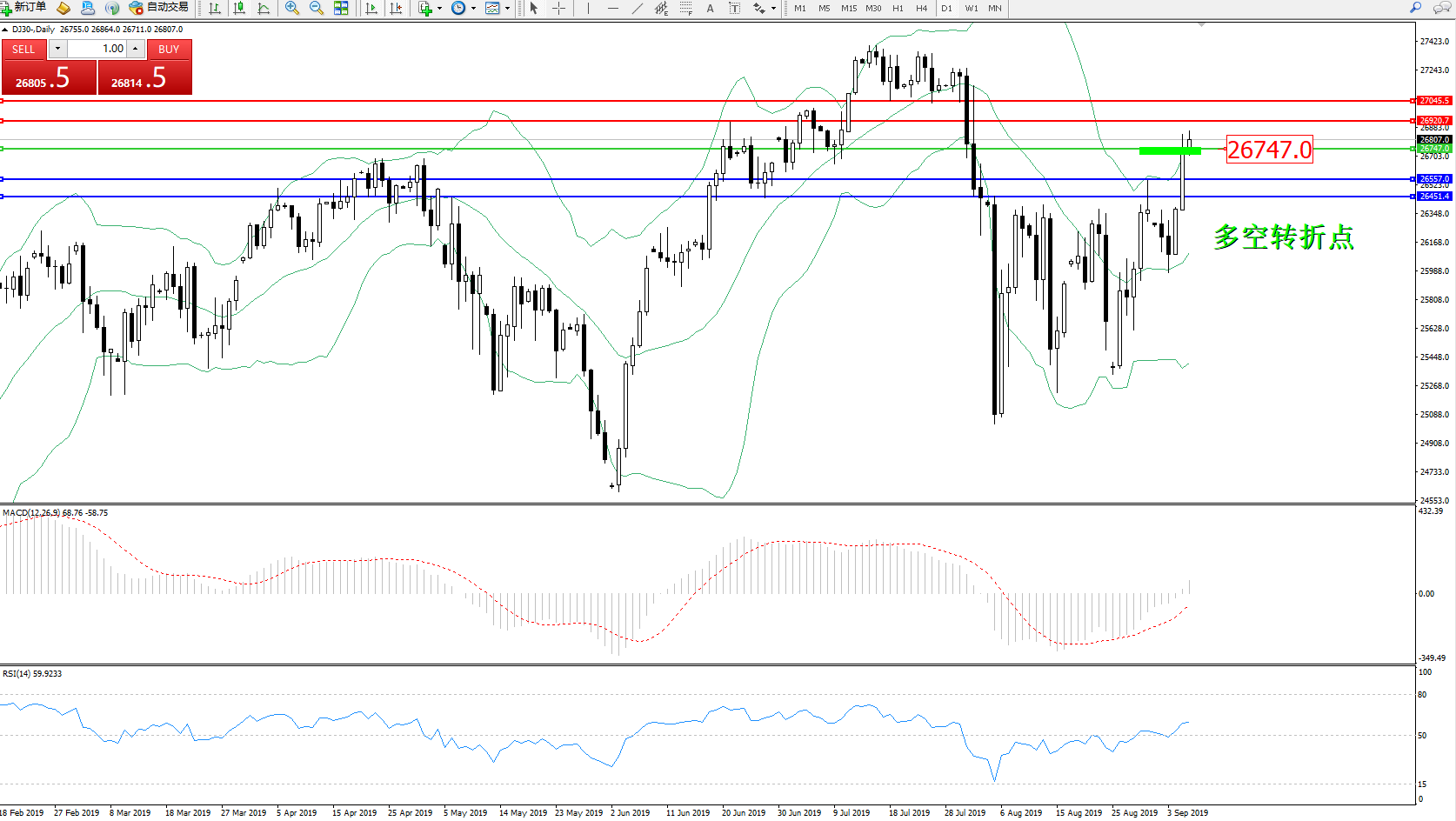Click the zoom in magnifier icon
This screenshot has width=1456, height=821.
(x=291, y=8)
